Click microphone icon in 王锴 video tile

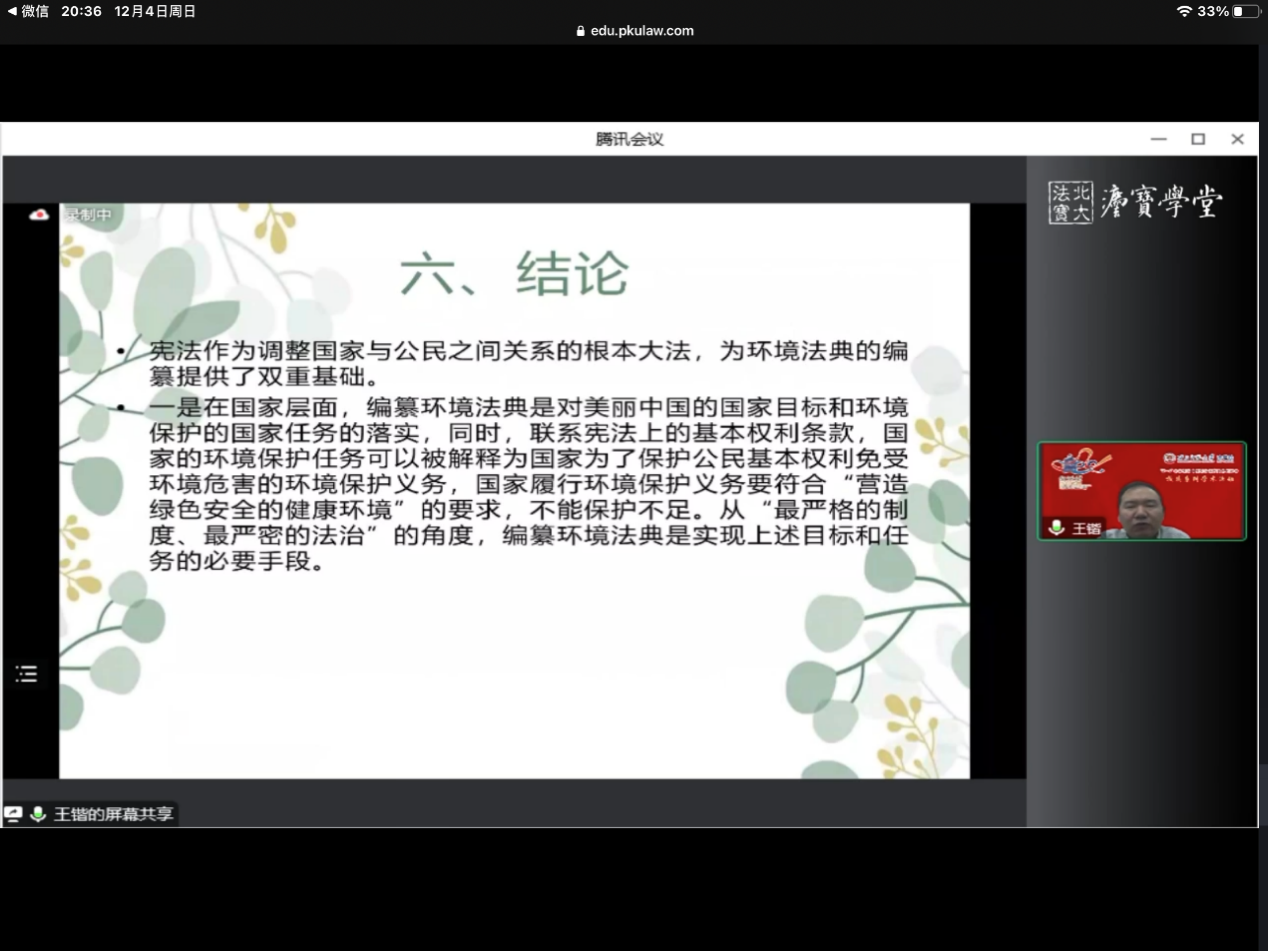click(1056, 527)
